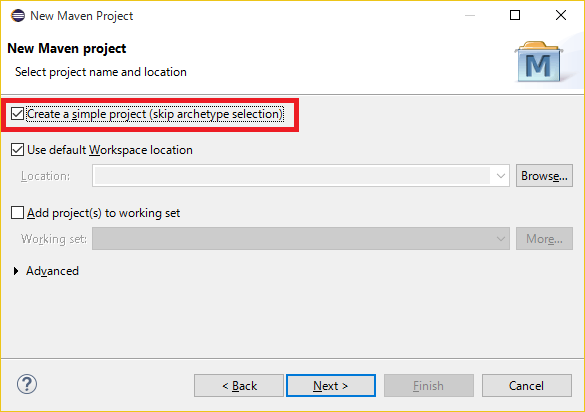Click the Browse... button
This screenshot has height=412, width=585.
click(544, 175)
